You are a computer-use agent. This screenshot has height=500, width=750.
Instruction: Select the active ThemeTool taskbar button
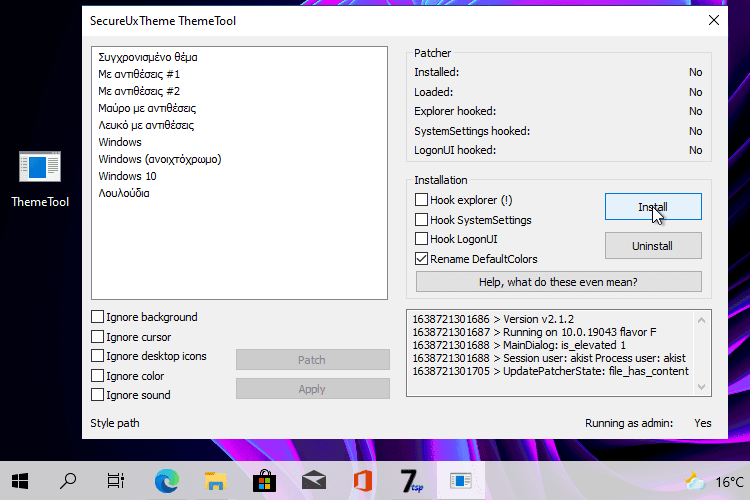pyautogui.click(x=461, y=480)
